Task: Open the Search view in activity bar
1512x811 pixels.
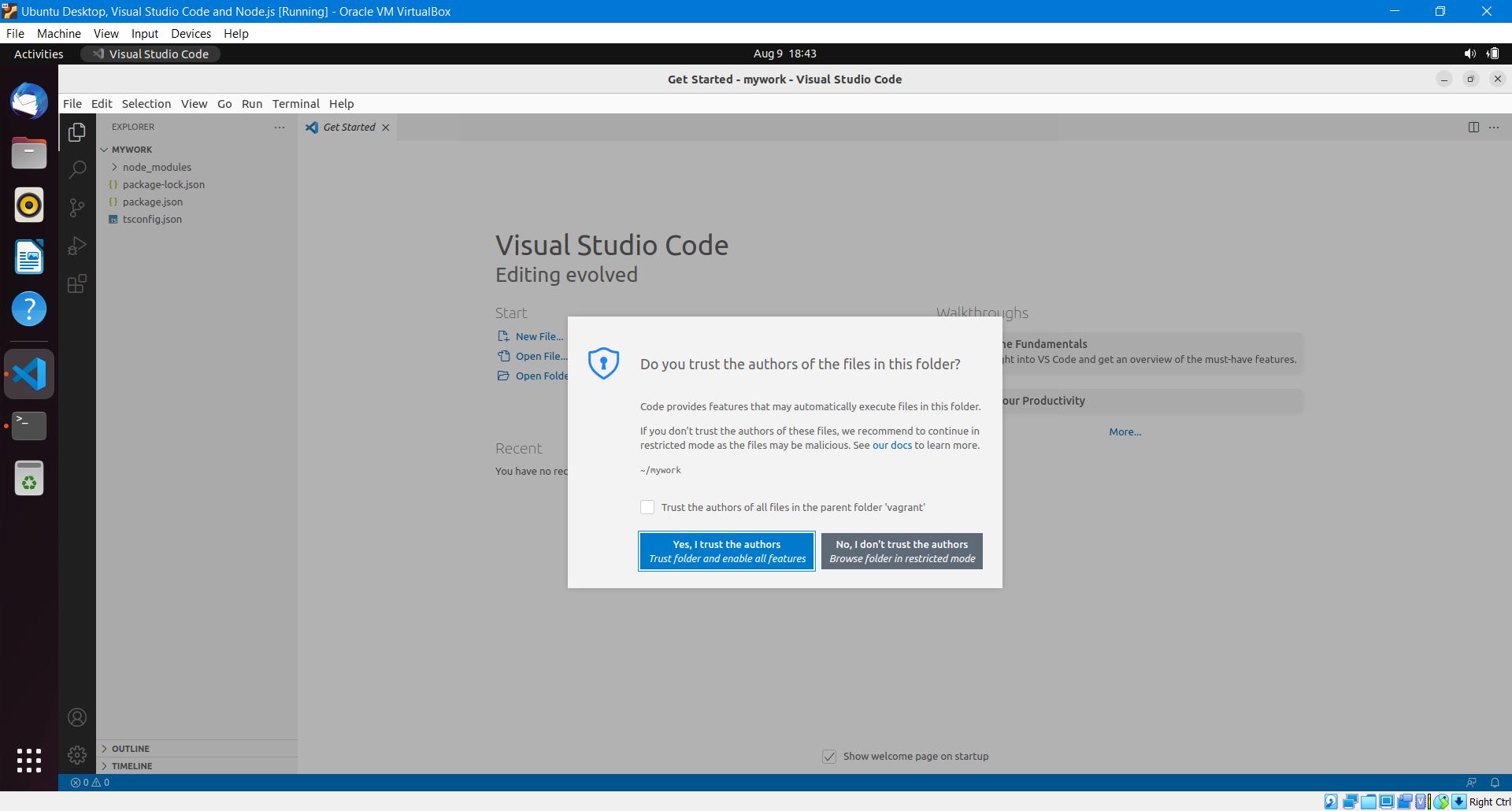Action: pos(77,169)
